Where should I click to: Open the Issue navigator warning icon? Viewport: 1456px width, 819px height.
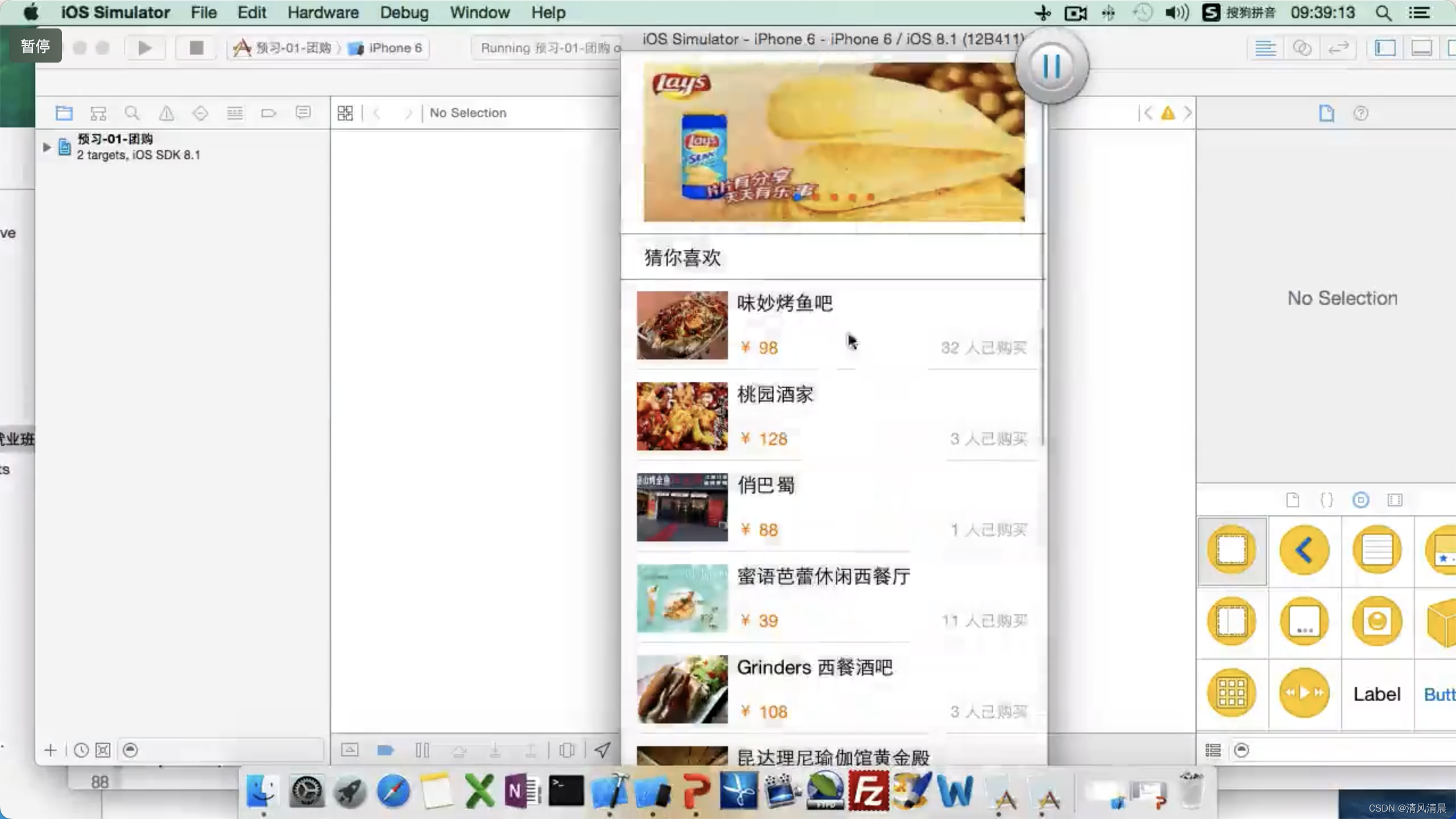(166, 113)
